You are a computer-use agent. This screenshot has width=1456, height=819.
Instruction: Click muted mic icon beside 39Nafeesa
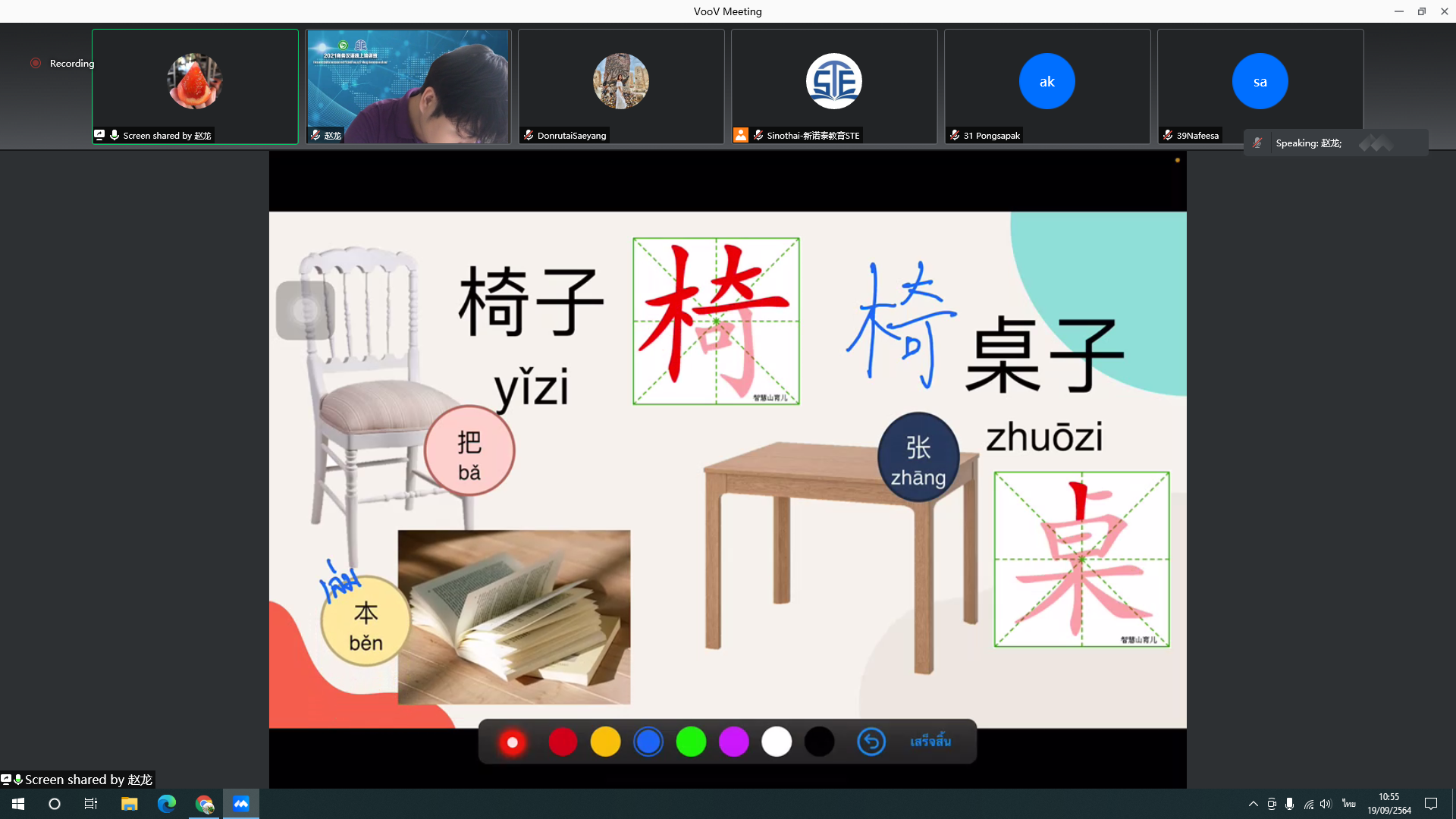[x=1168, y=135]
